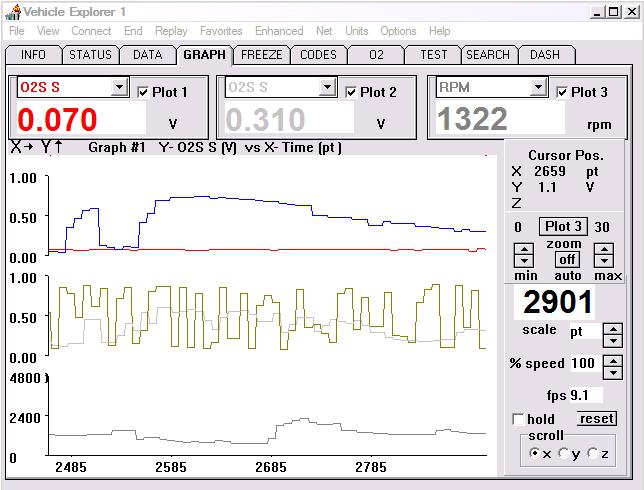Click the Plot 3 button in cursor panel

tap(566, 227)
